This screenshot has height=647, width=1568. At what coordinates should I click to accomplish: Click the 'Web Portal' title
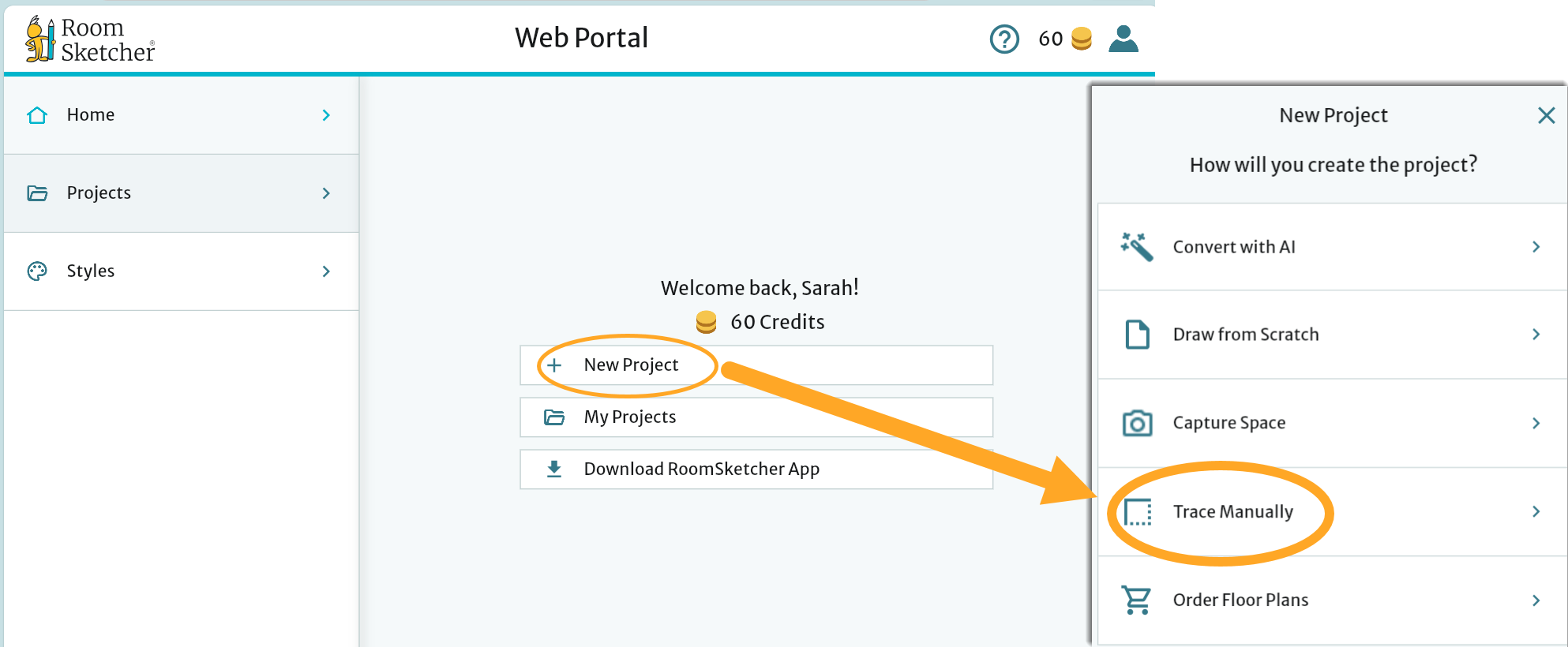coord(581,38)
